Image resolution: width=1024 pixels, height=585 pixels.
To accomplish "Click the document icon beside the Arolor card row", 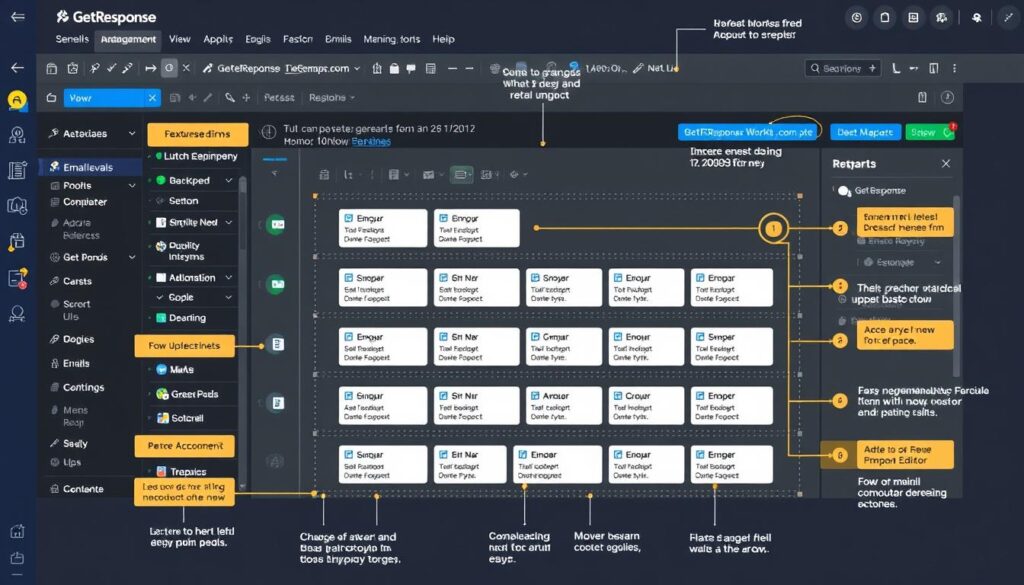I will click(x=277, y=403).
